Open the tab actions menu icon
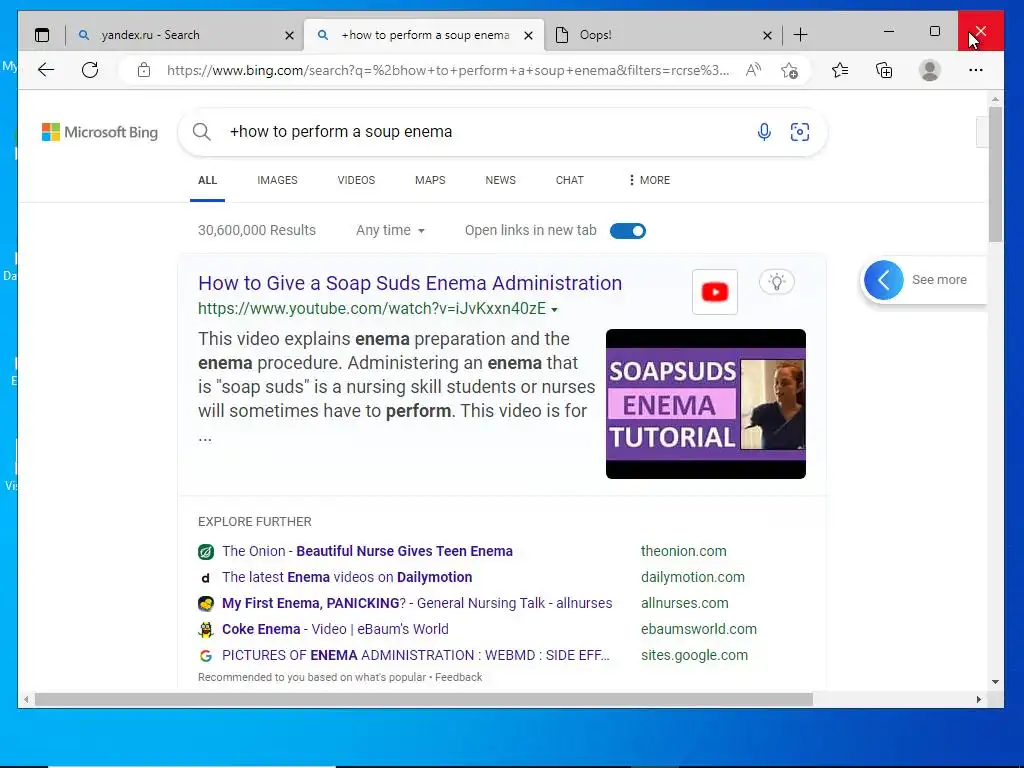 pos(42,35)
